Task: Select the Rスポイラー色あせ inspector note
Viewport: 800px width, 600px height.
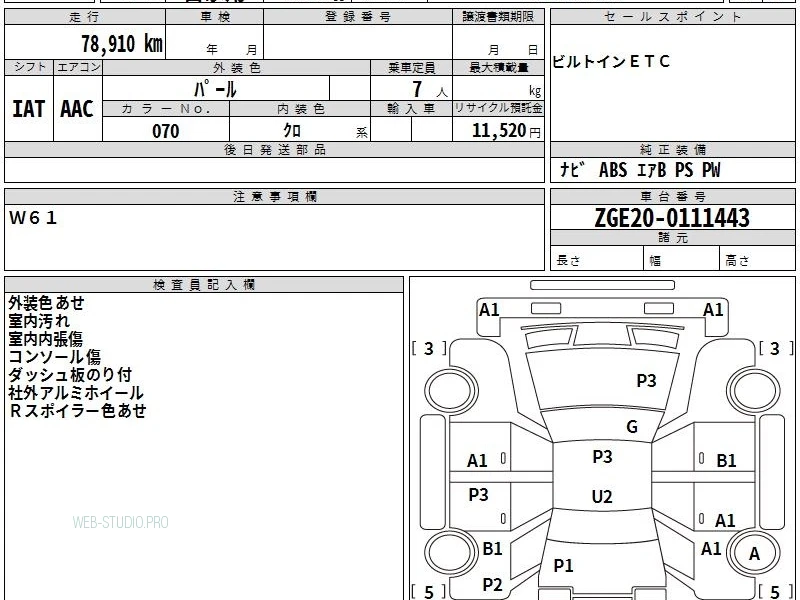Action: (x=78, y=410)
